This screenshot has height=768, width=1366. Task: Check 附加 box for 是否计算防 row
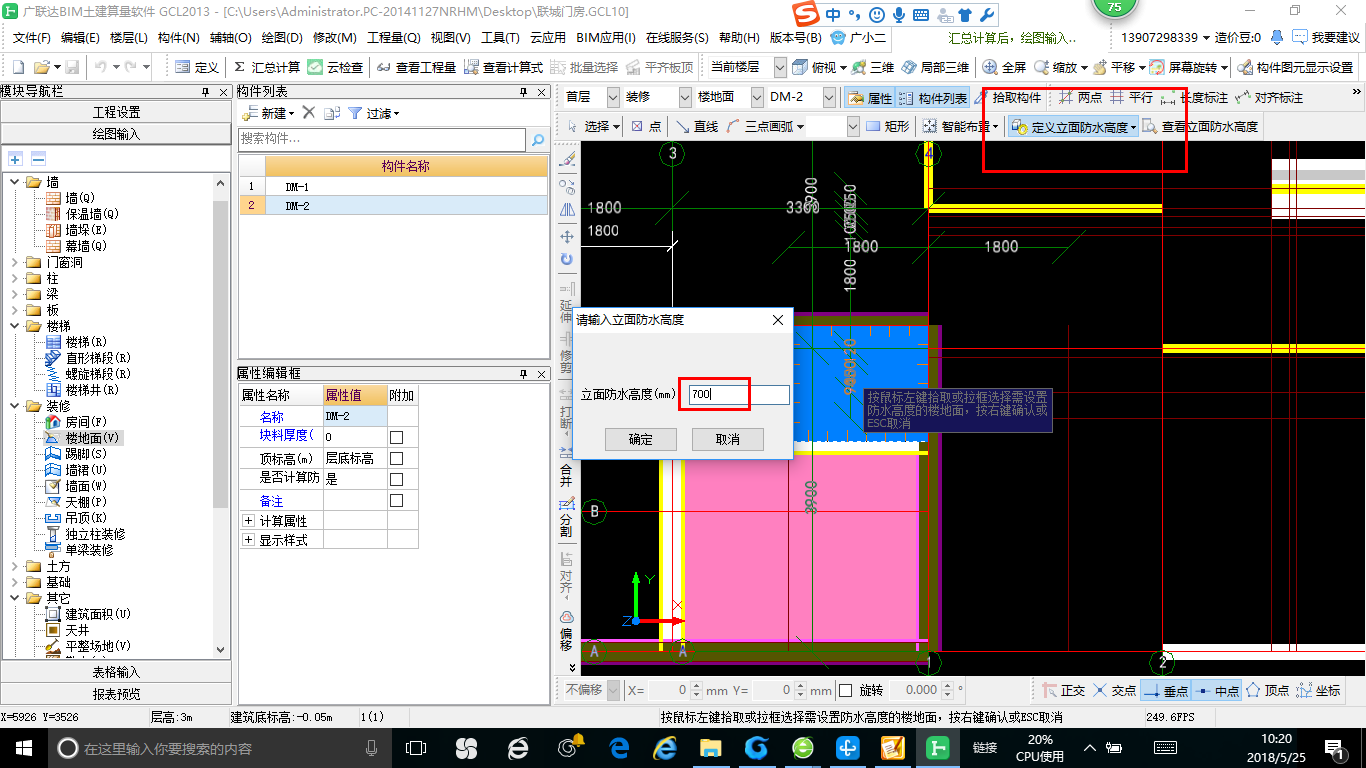pos(396,479)
